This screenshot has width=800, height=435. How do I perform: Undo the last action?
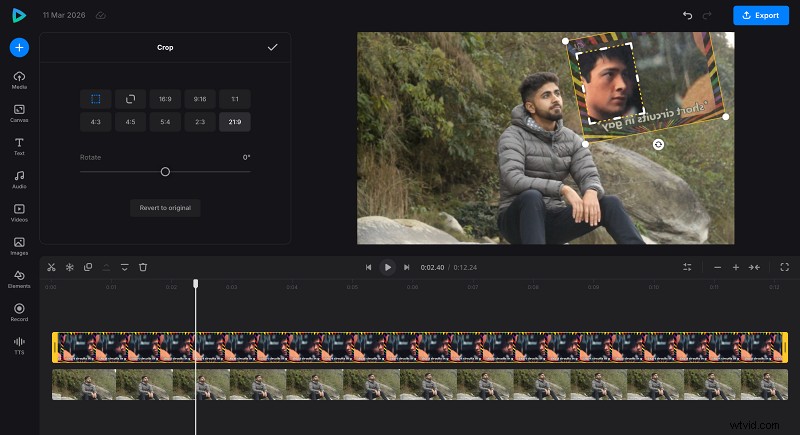click(687, 15)
